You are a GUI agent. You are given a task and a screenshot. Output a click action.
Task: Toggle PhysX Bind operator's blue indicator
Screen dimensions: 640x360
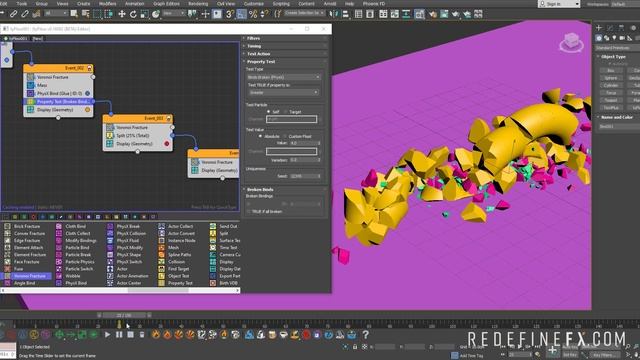coord(87,93)
